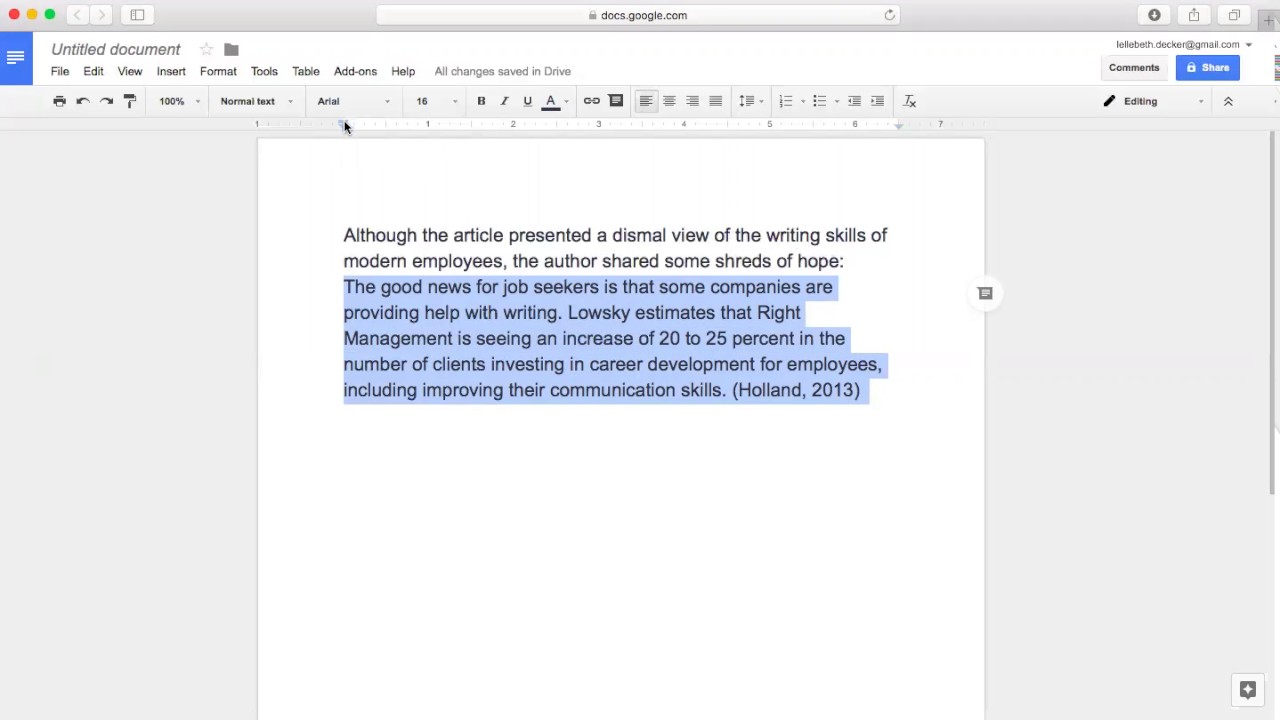Rename the Untitled document title
This screenshot has width=1280, height=720.
pos(116,49)
